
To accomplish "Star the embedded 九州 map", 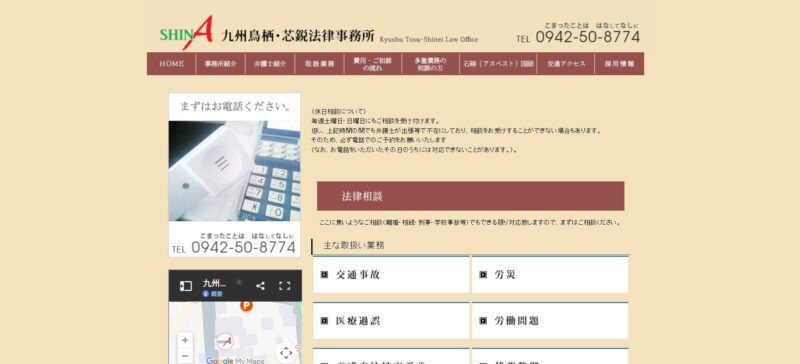I will pyautogui.click(x=239, y=282).
